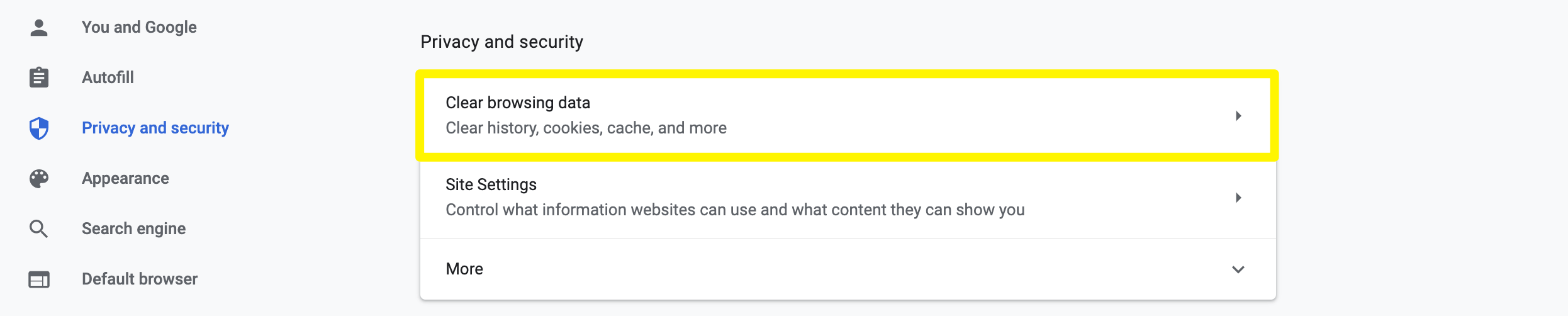Click the arrow on the Clear browsing data row
Viewport: 1568px width, 316px height.
pos(1238,116)
